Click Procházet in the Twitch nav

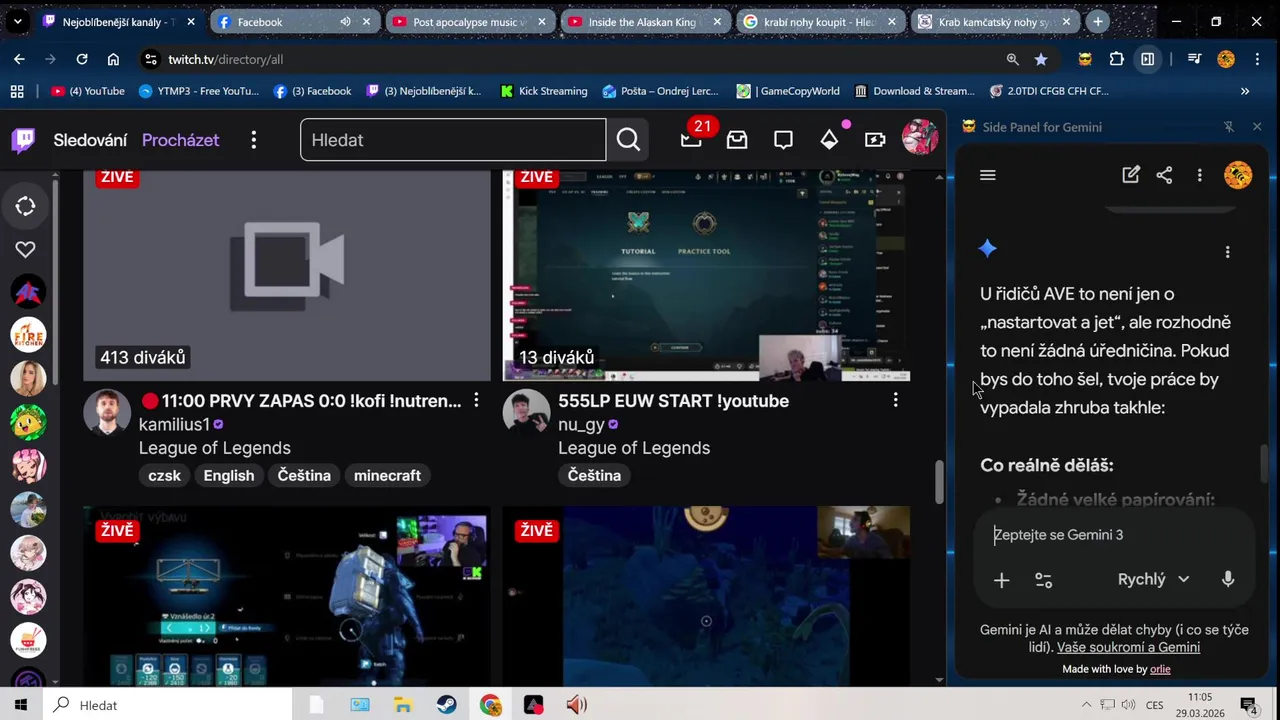[x=180, y=140]
